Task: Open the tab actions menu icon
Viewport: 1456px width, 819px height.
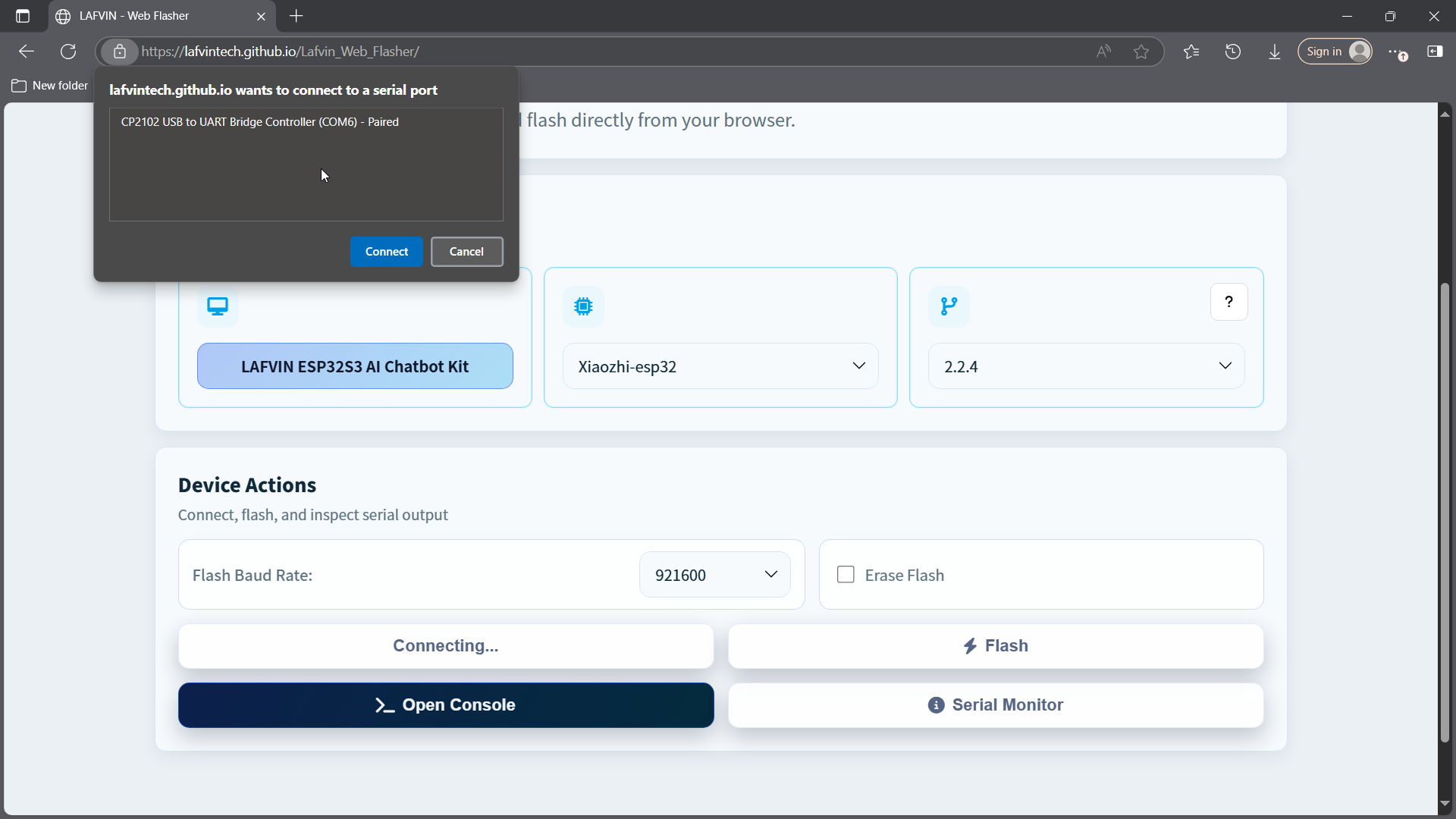Action: pyautogui.click(x=23, y=16)
